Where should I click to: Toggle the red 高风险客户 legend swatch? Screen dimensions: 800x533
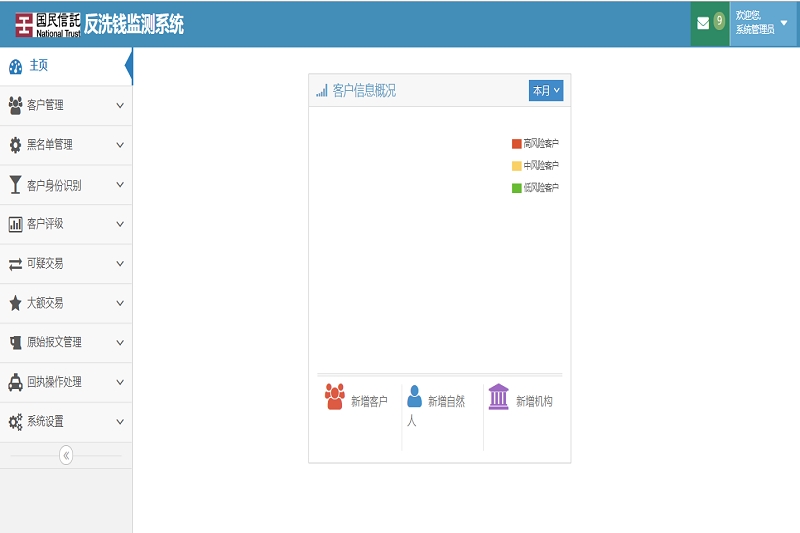pyautogui.click(x=516, y=144)
